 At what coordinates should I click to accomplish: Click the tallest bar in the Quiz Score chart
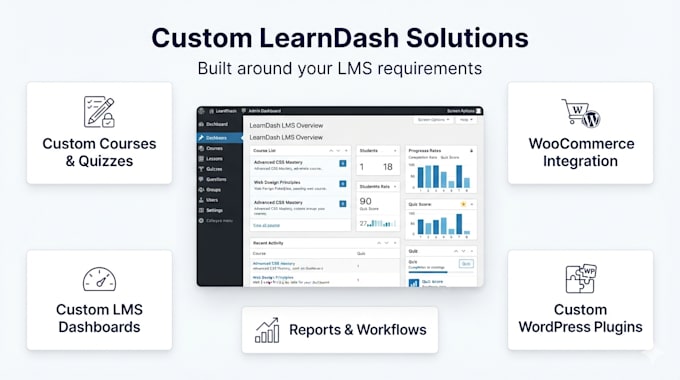pyautogui.click(x=459, y=224)
